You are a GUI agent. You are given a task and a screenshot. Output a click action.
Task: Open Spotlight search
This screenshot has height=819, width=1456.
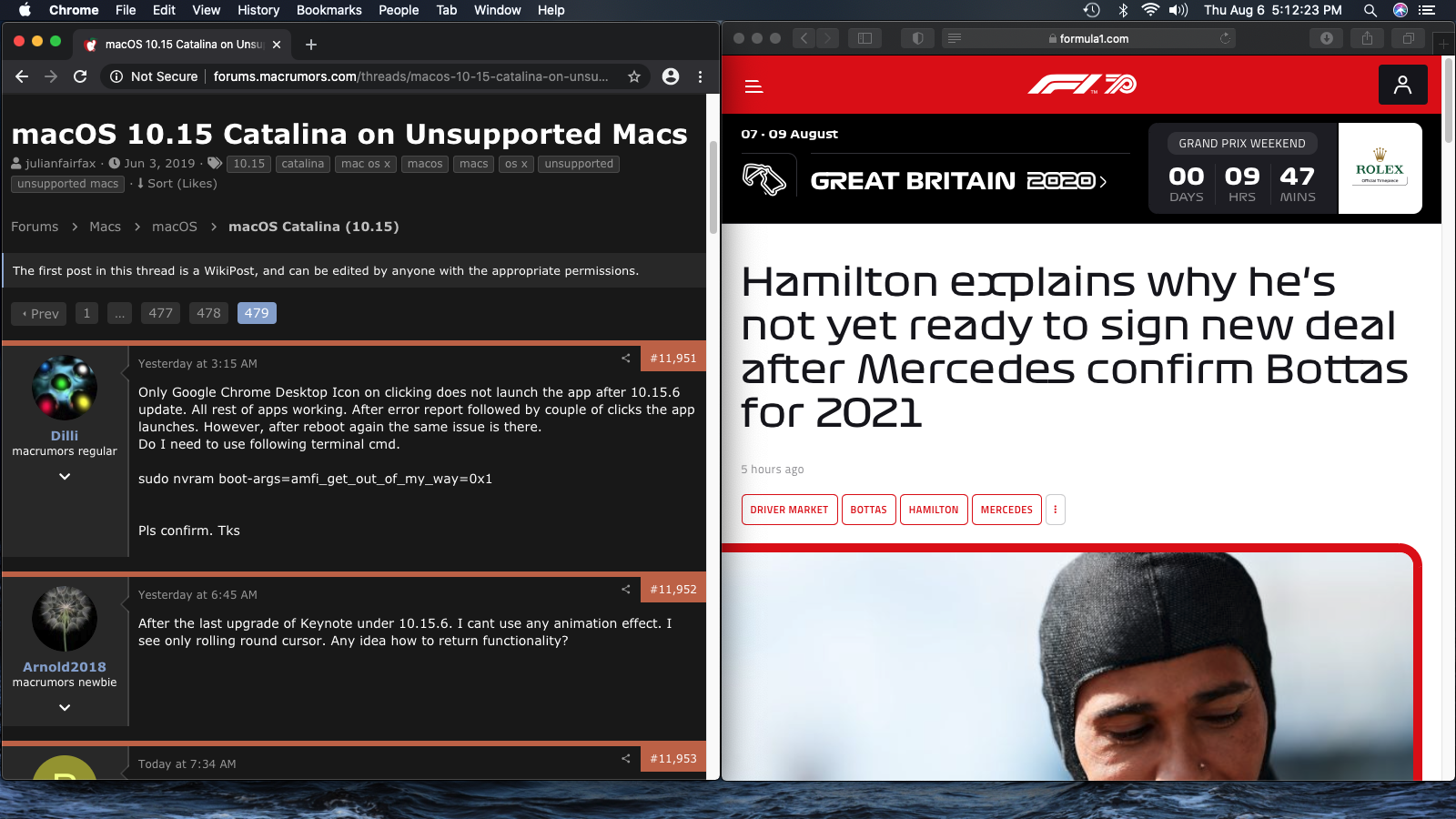pyautogui.click(x=1370, y=10)
